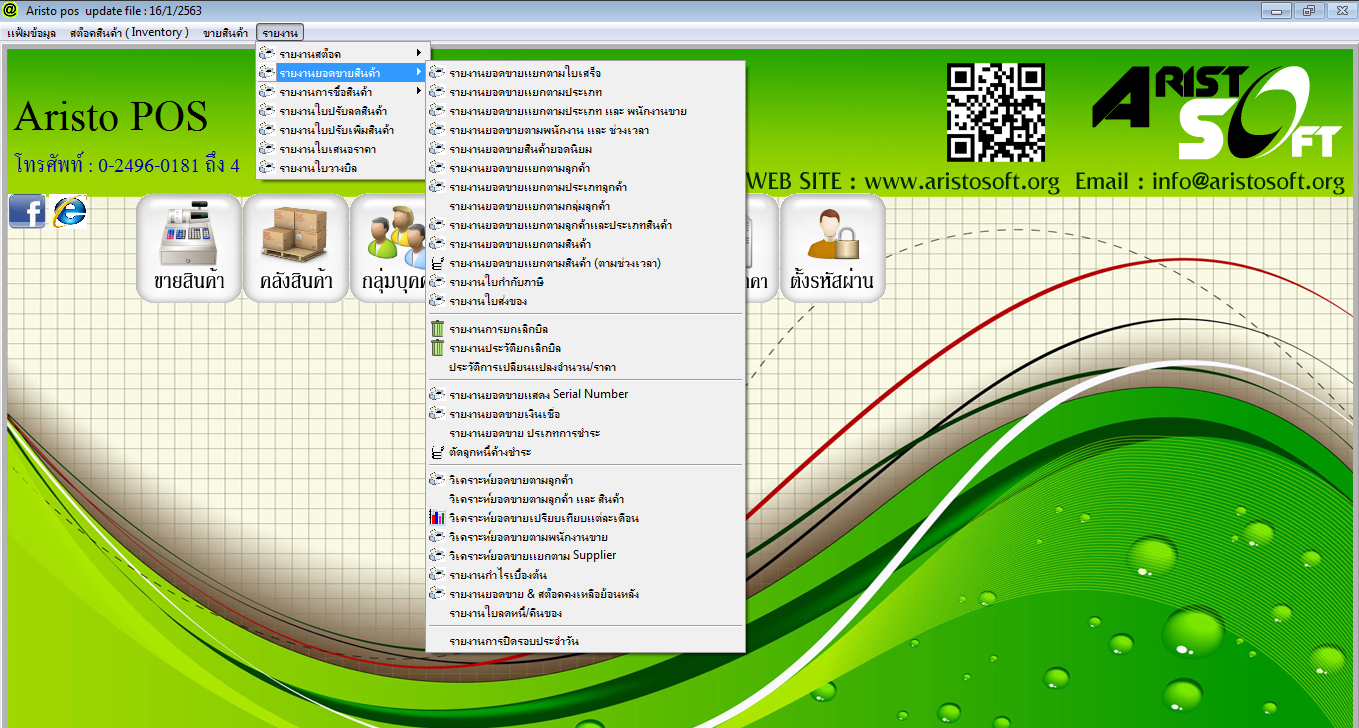
Task: Open รายงานการปิดรอบประจำวัน
Action: (585, 641)
